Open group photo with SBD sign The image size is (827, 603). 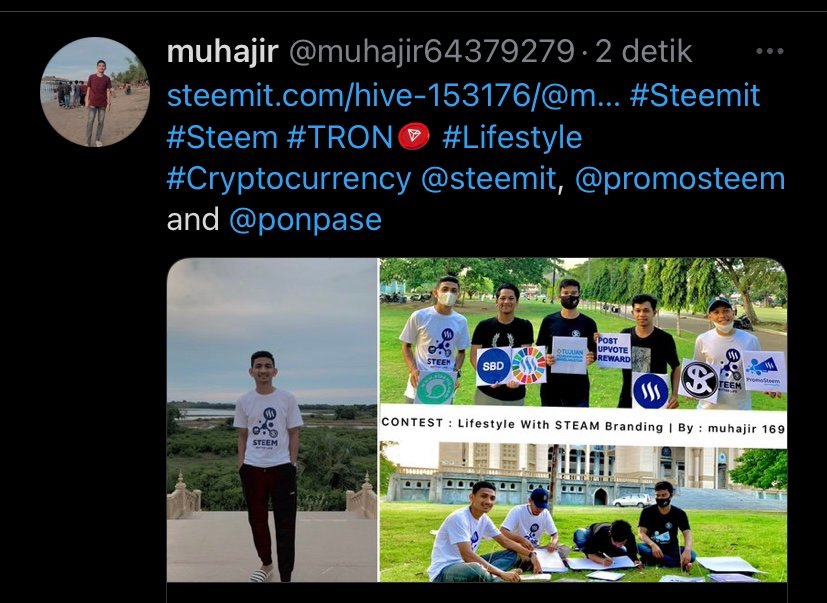pyautogui.click(x=583, y=332)
